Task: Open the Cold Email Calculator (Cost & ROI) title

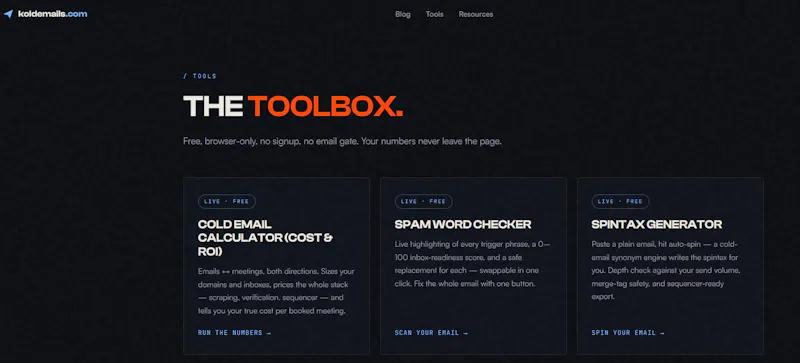Action: click(265, 238)
